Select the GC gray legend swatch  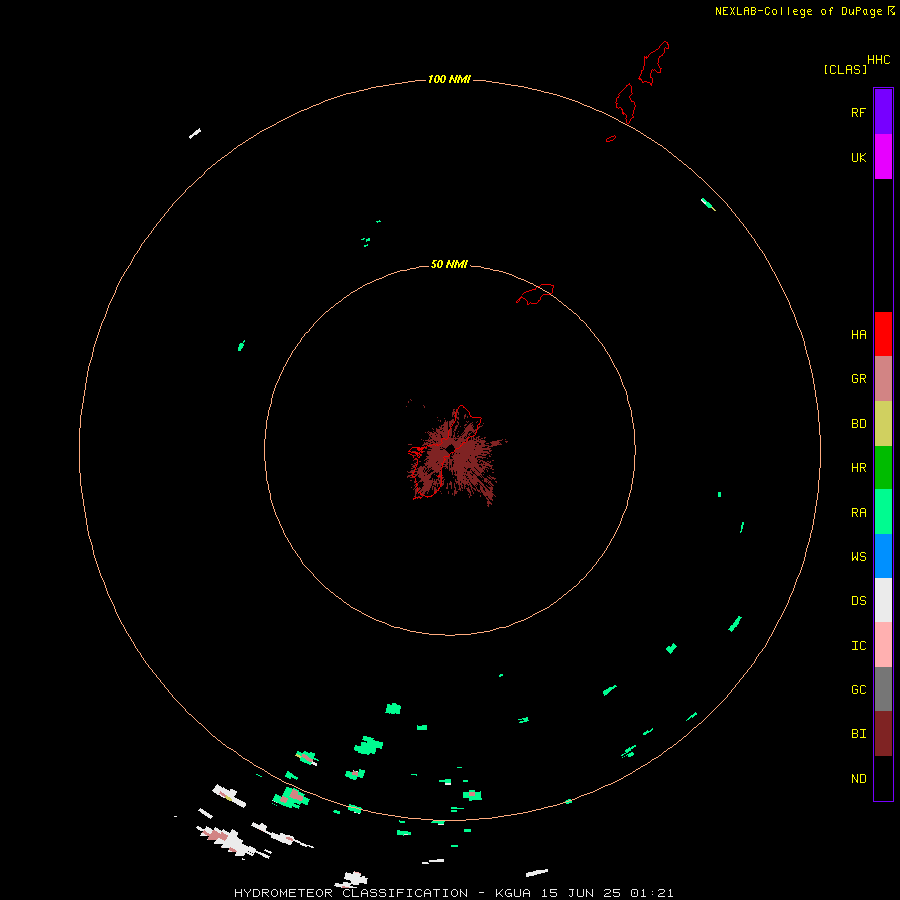pos(883,689)
